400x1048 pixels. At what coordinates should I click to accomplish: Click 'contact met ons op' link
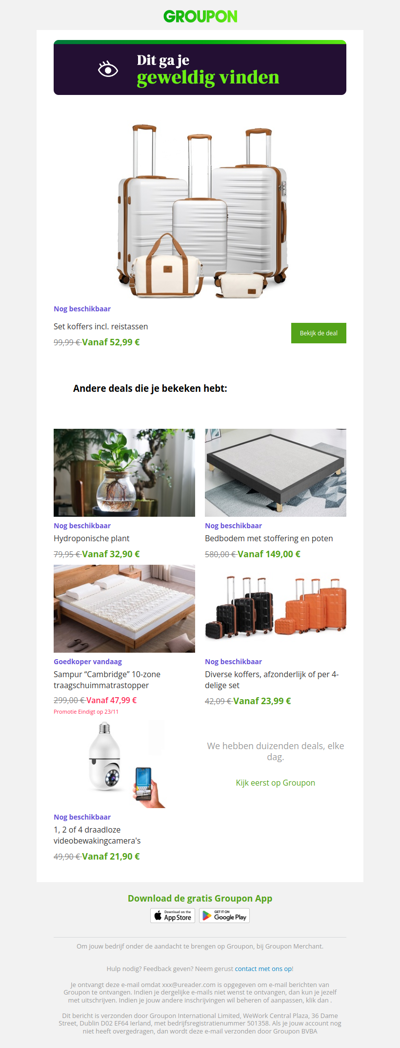(x=264, y=968)
